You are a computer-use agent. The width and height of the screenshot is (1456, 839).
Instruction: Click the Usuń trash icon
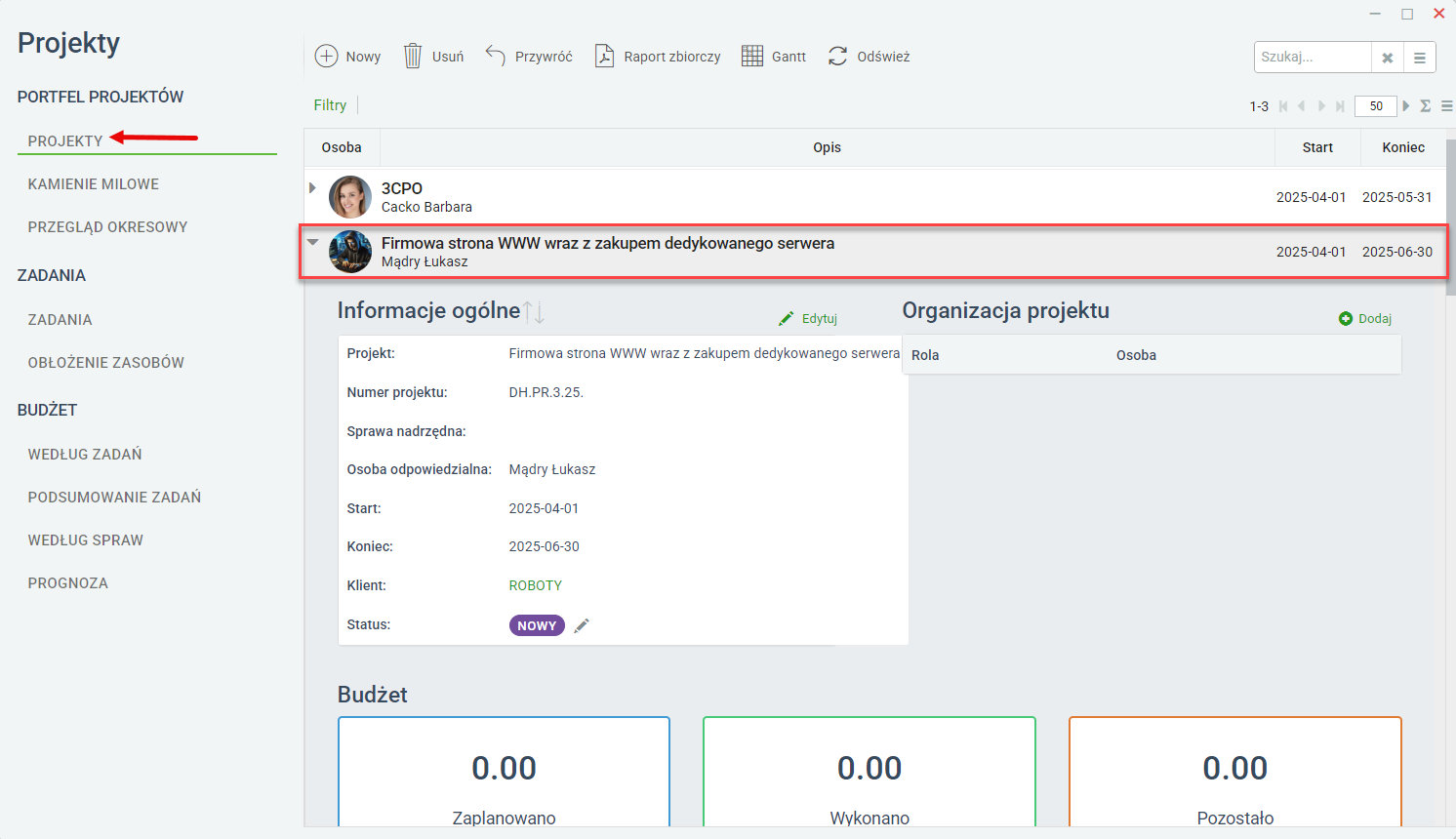tap(413, 56)
